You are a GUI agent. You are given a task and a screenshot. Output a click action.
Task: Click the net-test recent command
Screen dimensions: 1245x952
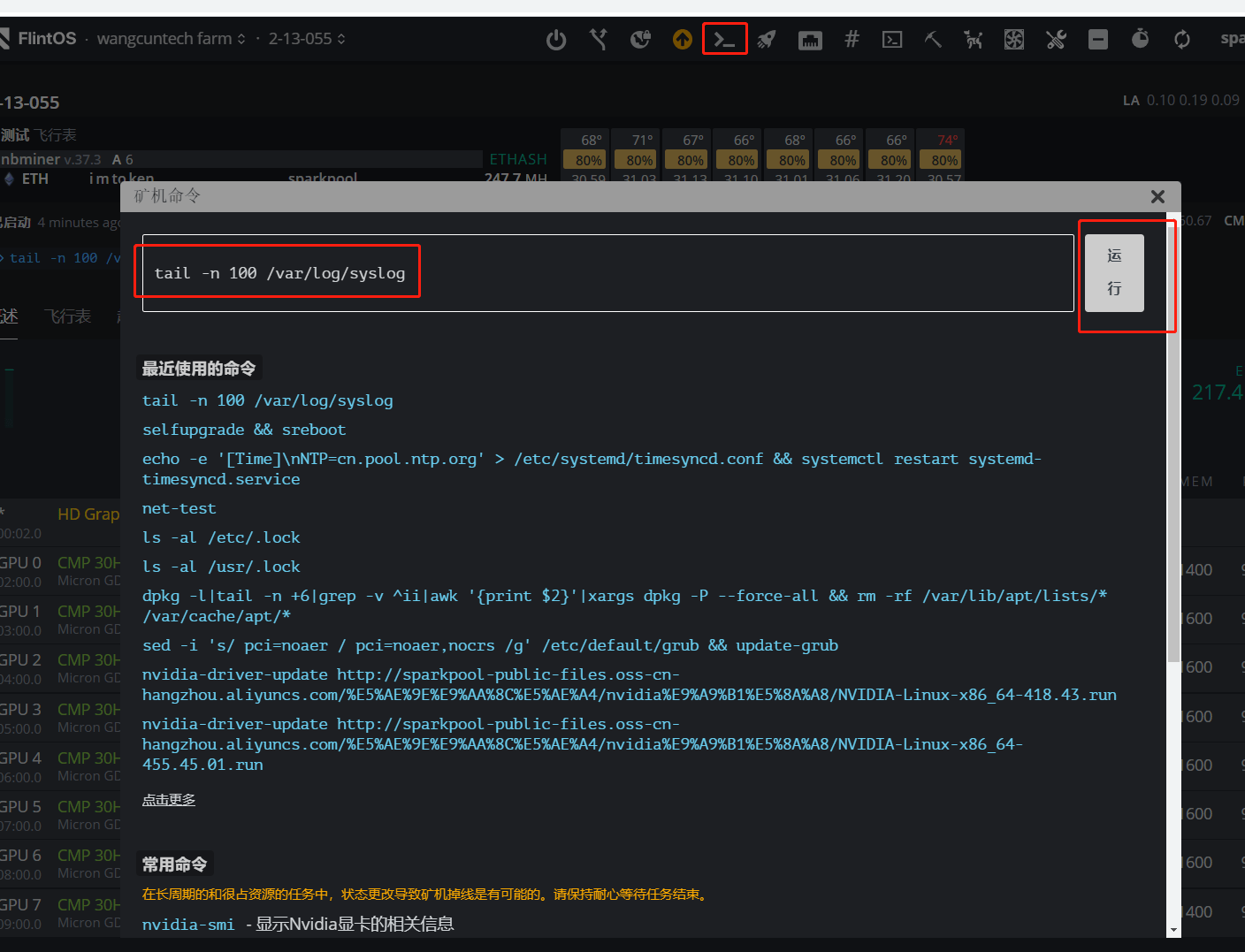[179, 508]
